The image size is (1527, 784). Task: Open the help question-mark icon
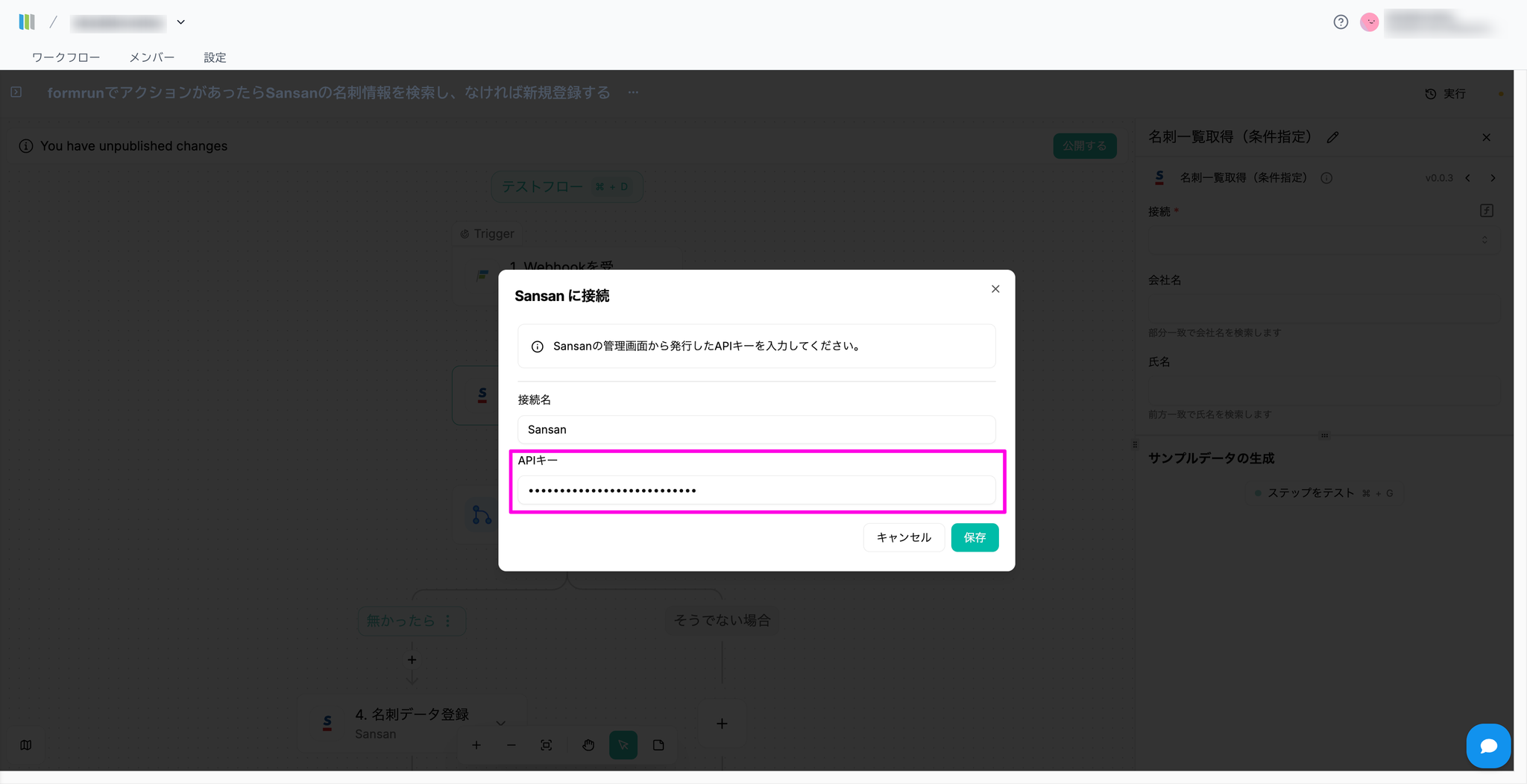coord(1341,22)
